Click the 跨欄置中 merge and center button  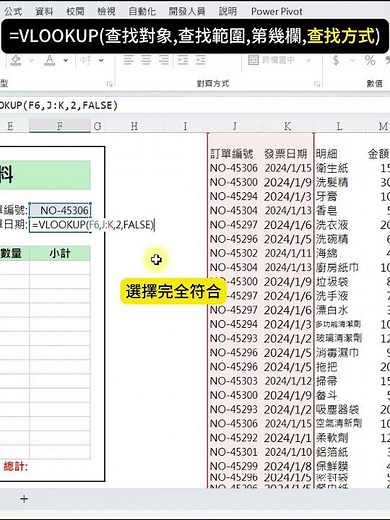coord(271,60)
